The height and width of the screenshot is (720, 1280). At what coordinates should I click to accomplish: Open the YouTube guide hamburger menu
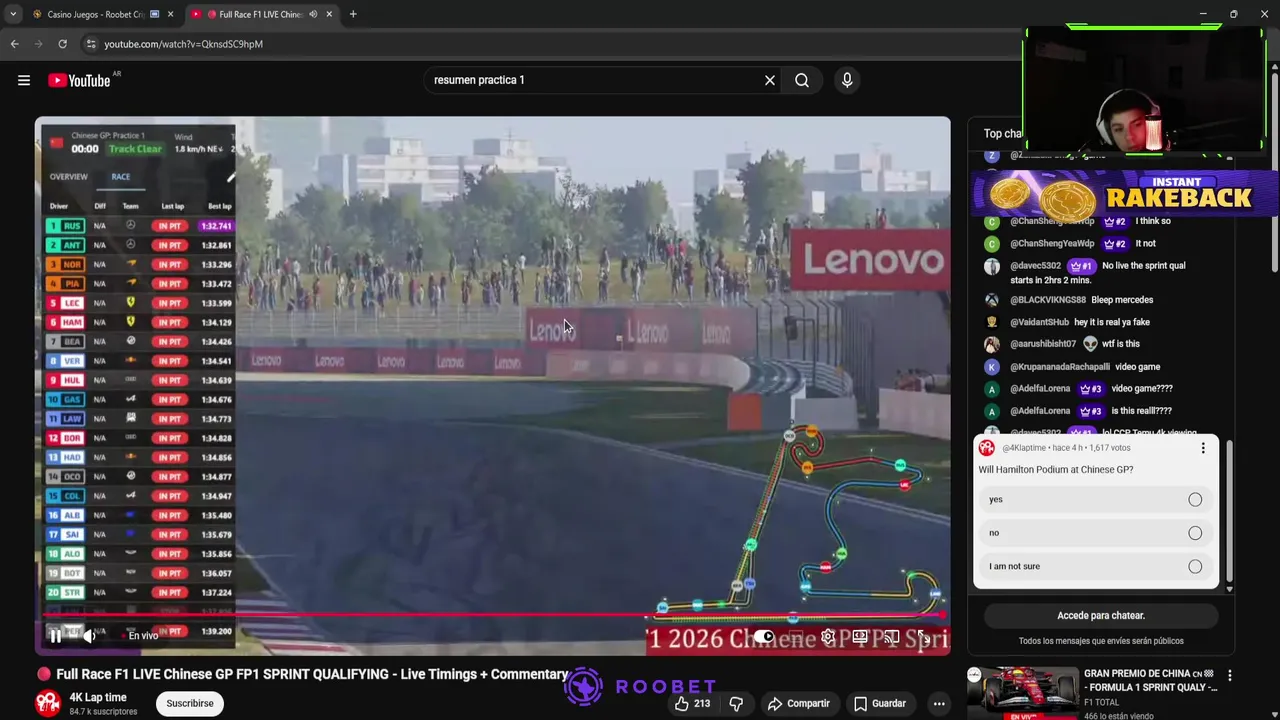[x=24, y=80]
